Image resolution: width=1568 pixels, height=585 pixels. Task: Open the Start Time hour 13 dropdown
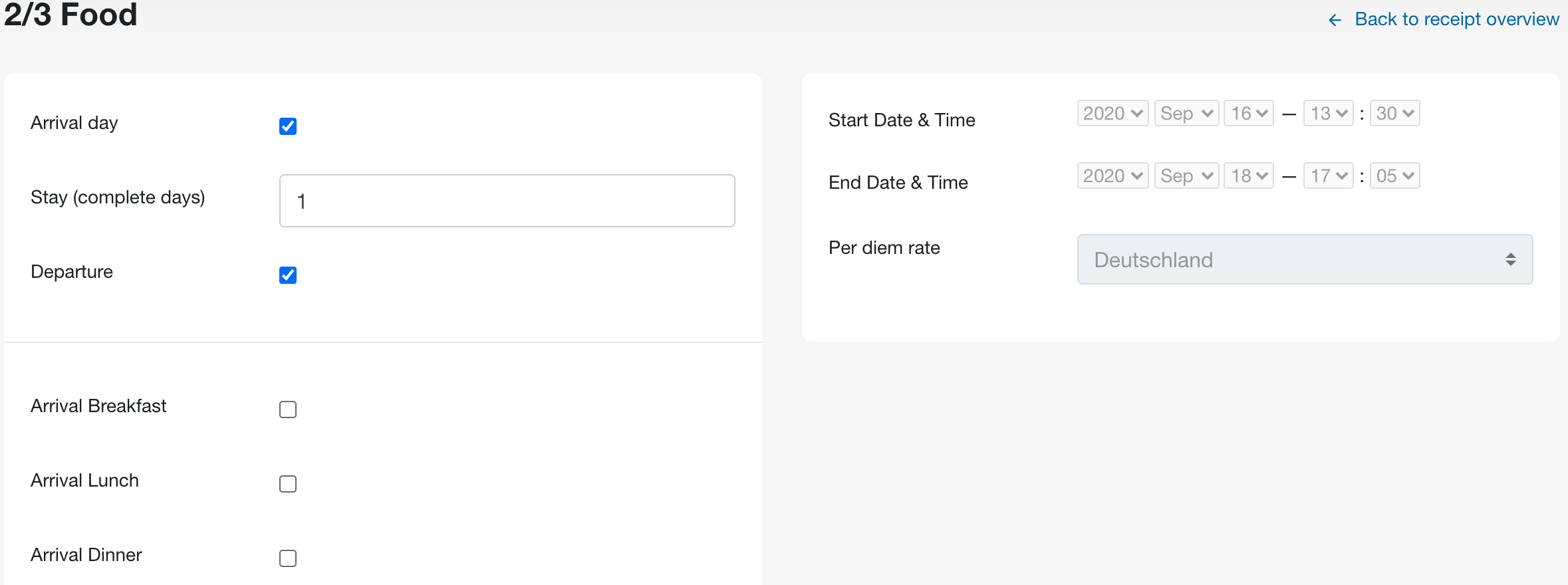[1329, 113]
